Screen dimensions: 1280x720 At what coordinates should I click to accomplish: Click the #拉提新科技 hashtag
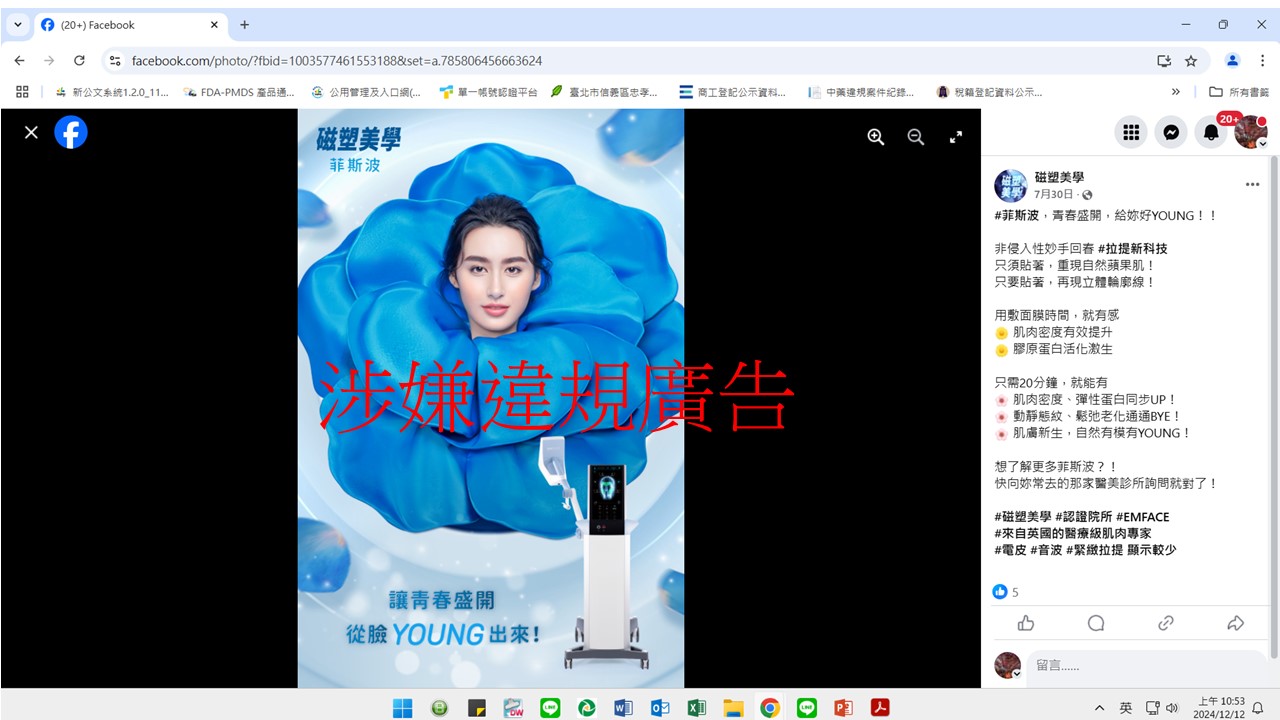(1132, 248)
